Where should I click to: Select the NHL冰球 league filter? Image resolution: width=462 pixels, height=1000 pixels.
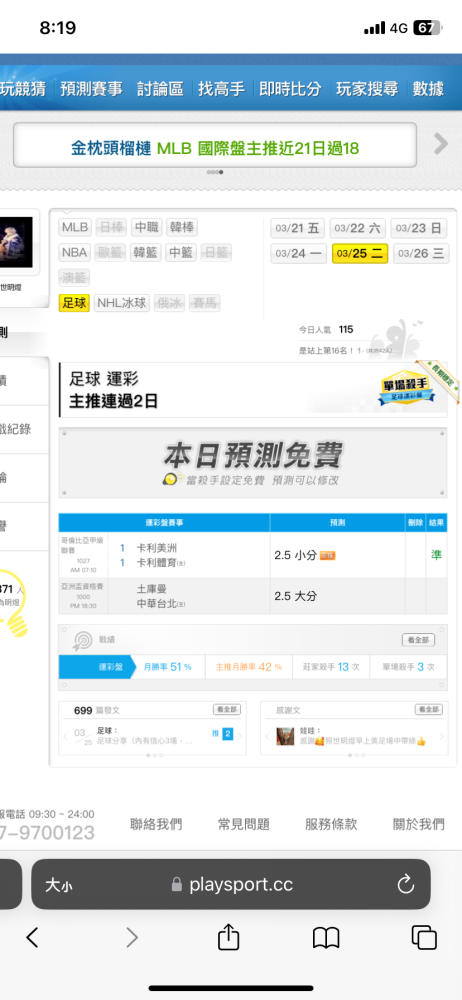[x=122, y=303]
